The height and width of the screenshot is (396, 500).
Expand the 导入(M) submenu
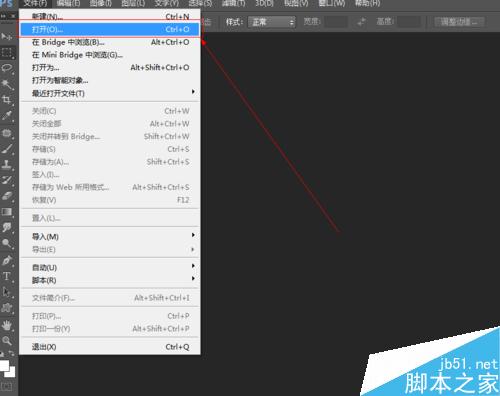110,236
